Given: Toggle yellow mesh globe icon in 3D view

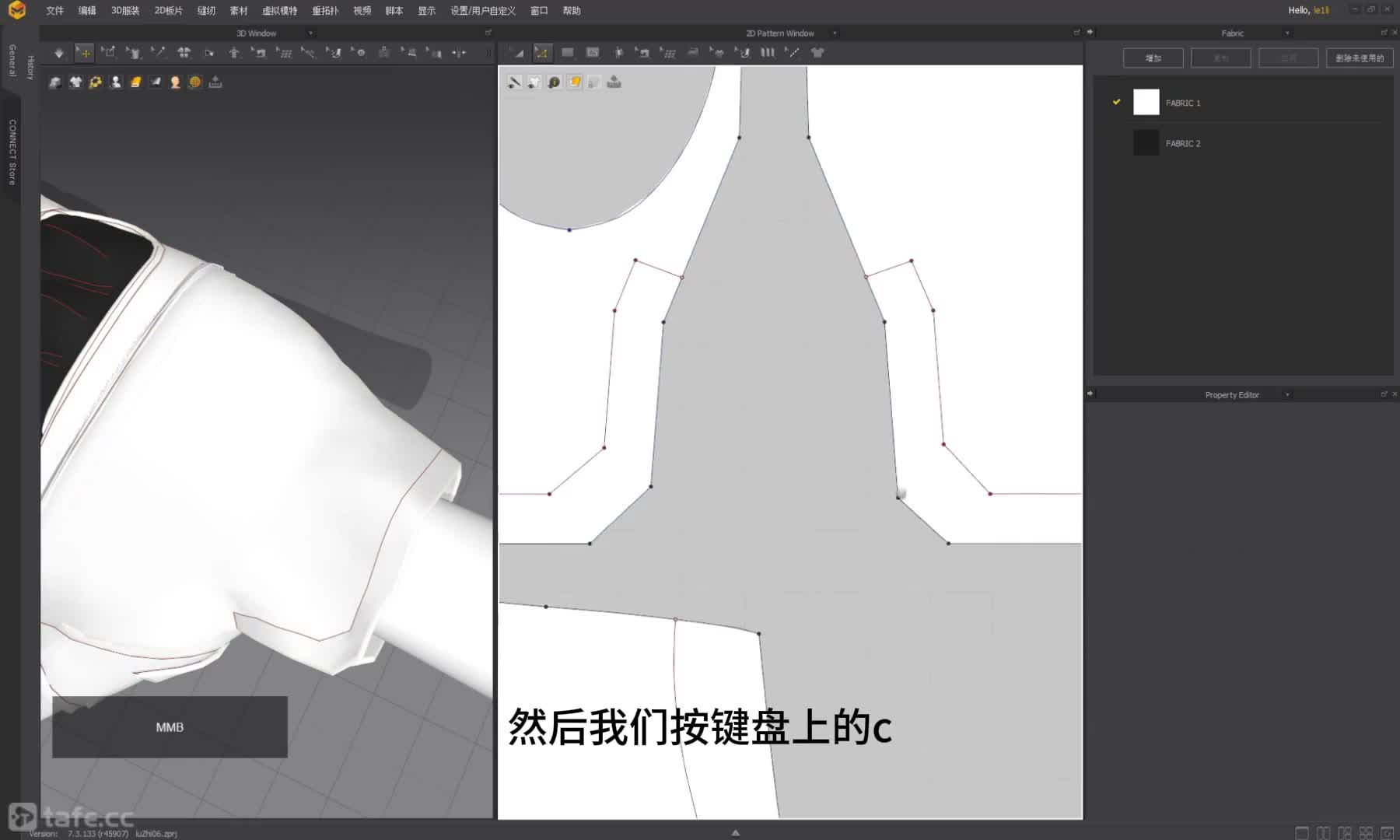Looking at the screenshot, I should coord(194,82).
